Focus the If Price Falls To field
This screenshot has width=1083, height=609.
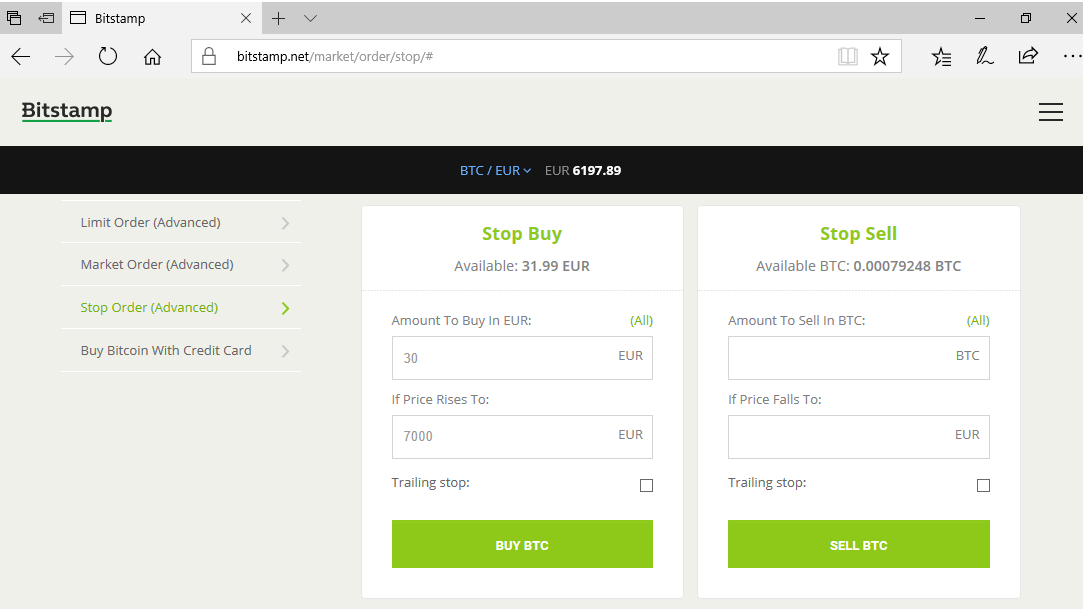(859, 436)
